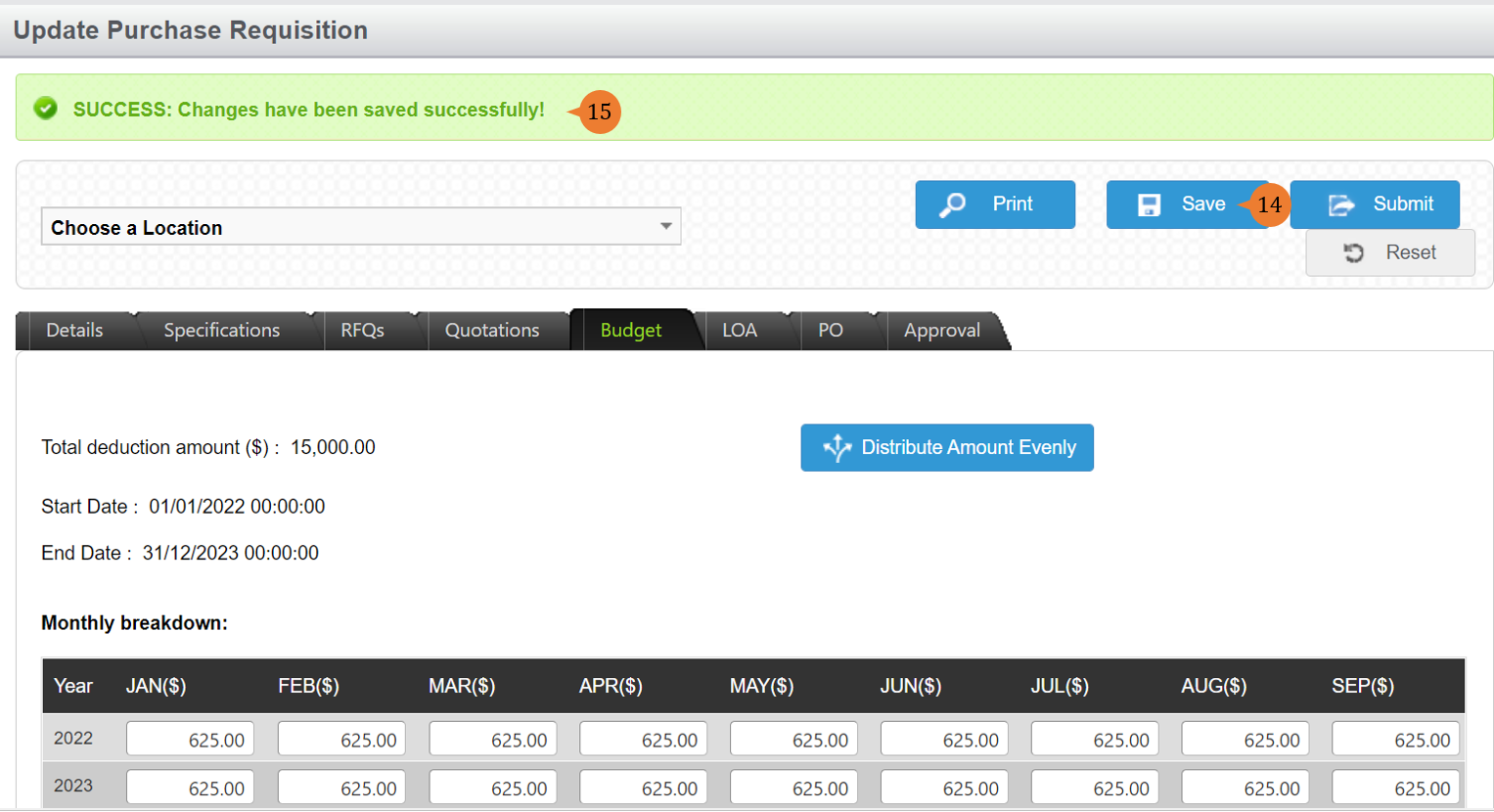Click the MAY($) column header
The image size is (1494, 812).
tap(761, 686)
